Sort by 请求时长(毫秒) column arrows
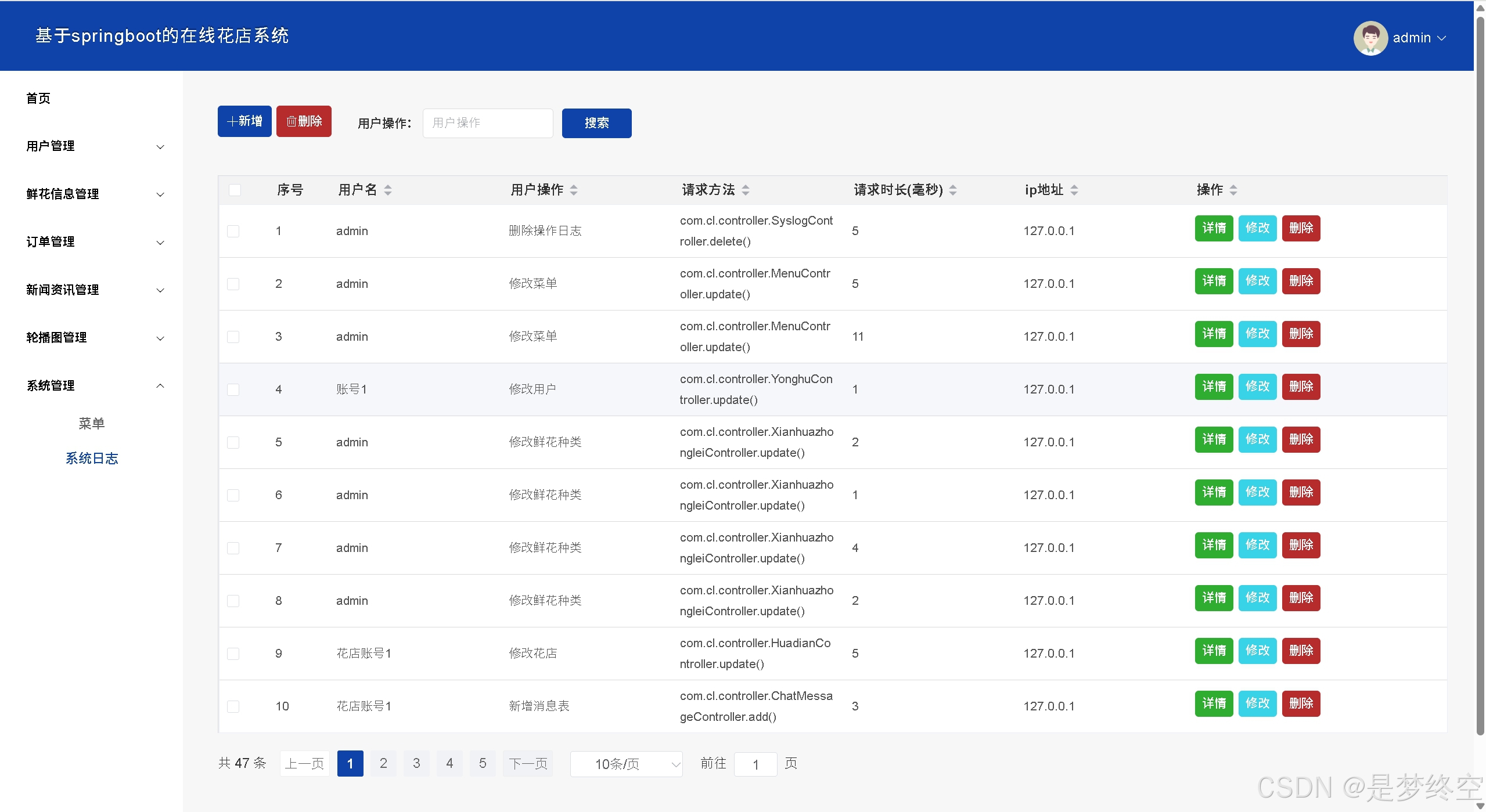This screenshot has width=1486, height=812. pyautogui.click(x=953, y=190)
